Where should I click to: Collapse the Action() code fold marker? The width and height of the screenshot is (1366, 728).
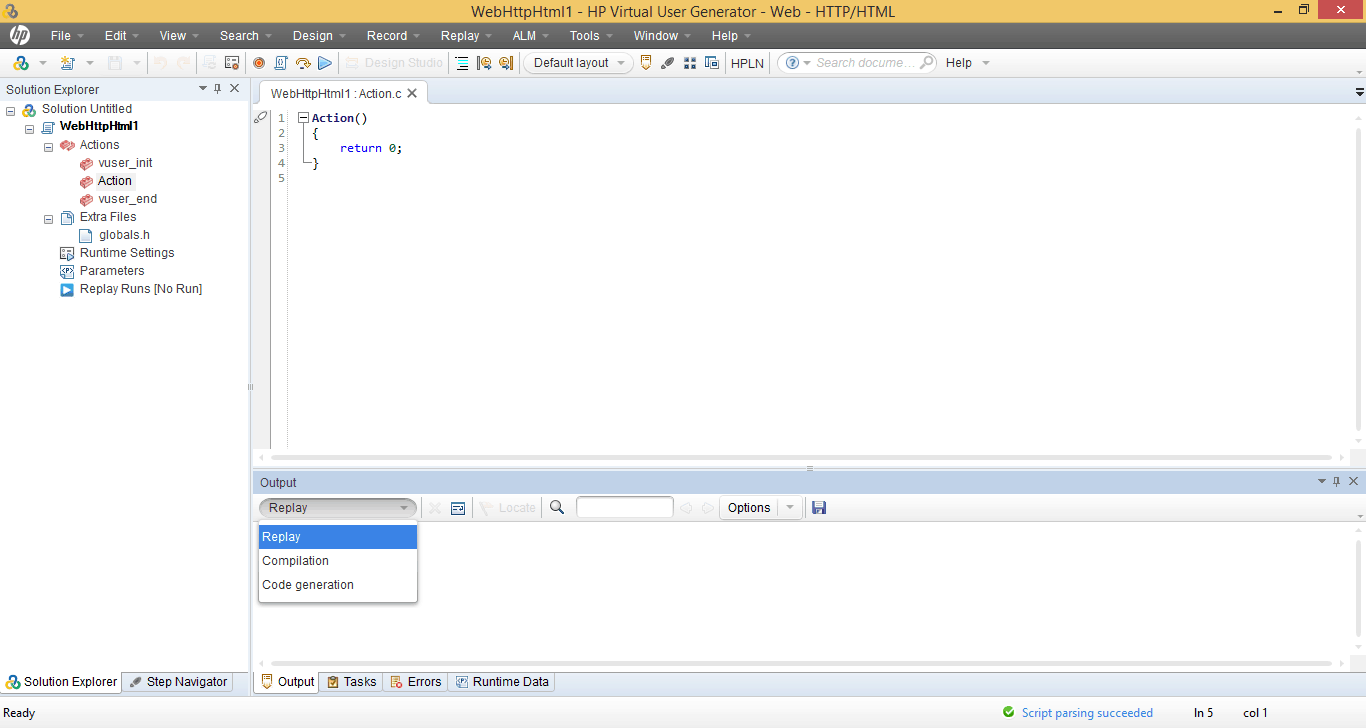pyautogui.click(x=304, y=118)
